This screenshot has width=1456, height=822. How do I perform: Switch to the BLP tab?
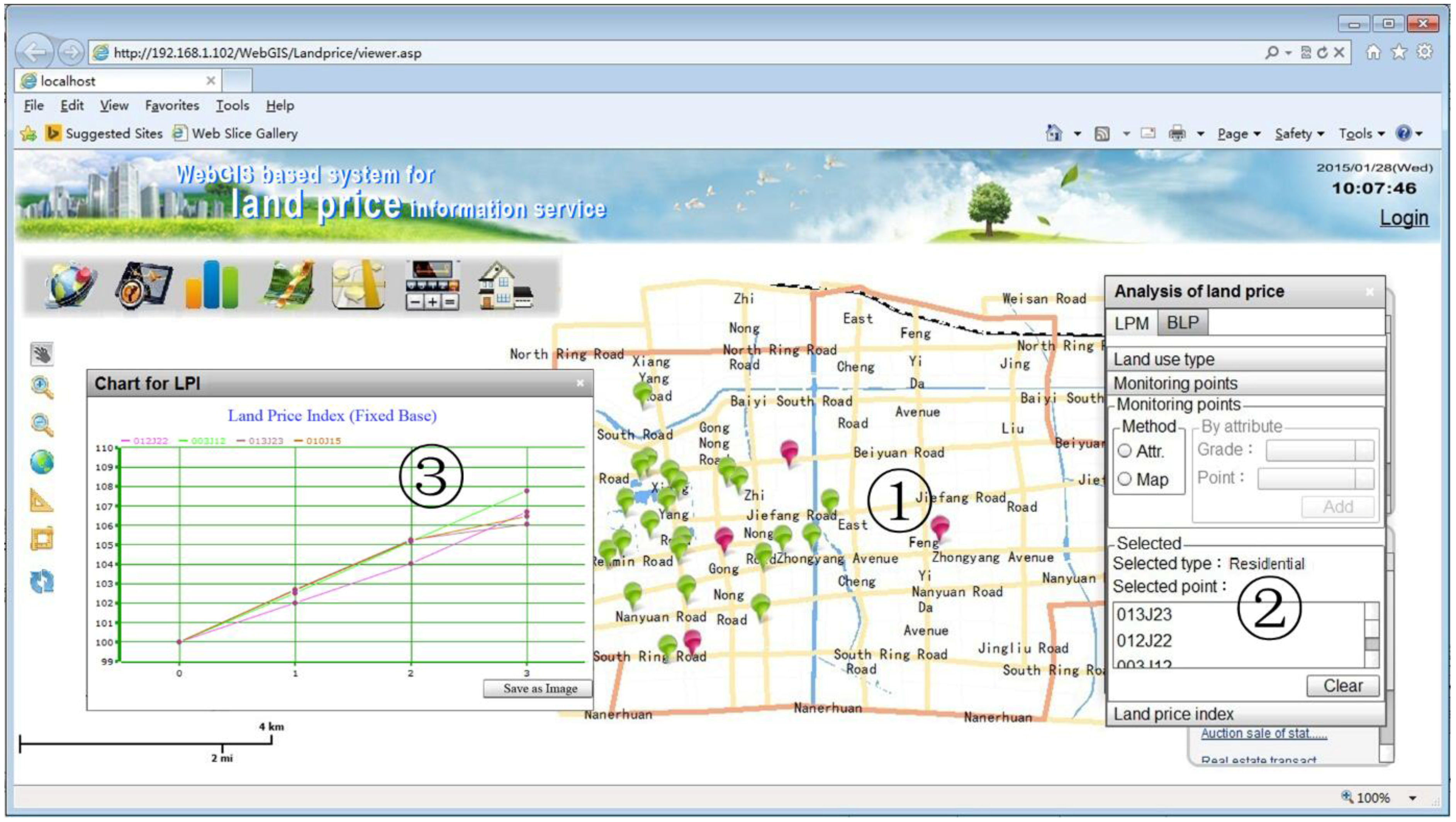tap(1183, 323)
